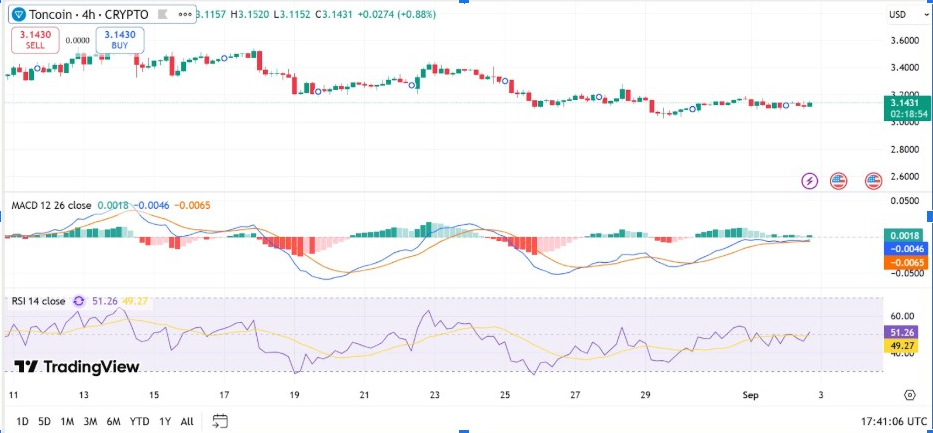Viewport: 933px width, 433px height.
Task: Open the three-dots more menu beside Toncoin
Action: pos(184,14)
